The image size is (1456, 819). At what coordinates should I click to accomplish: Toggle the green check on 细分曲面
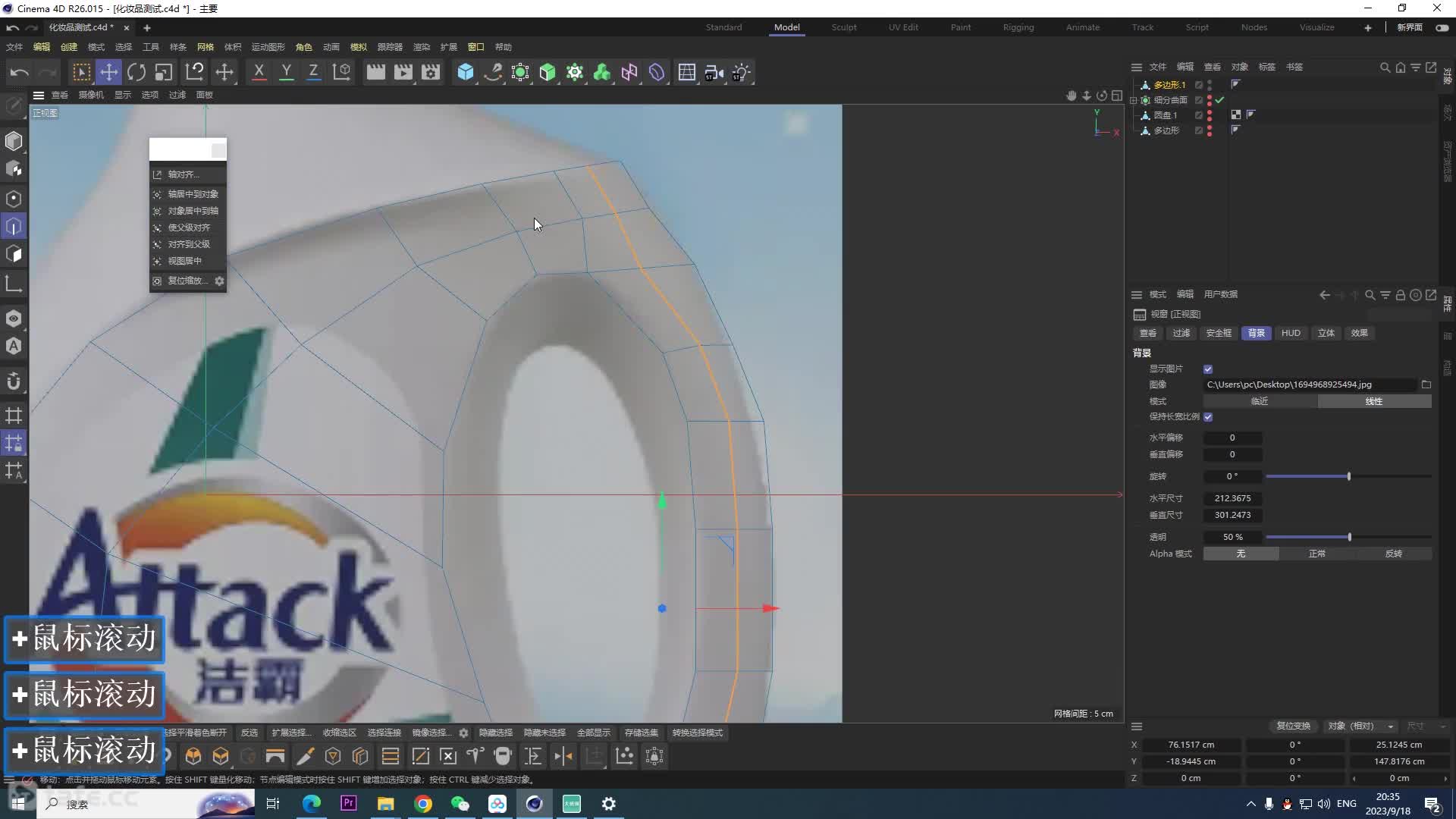click(x=1219, y=100)
